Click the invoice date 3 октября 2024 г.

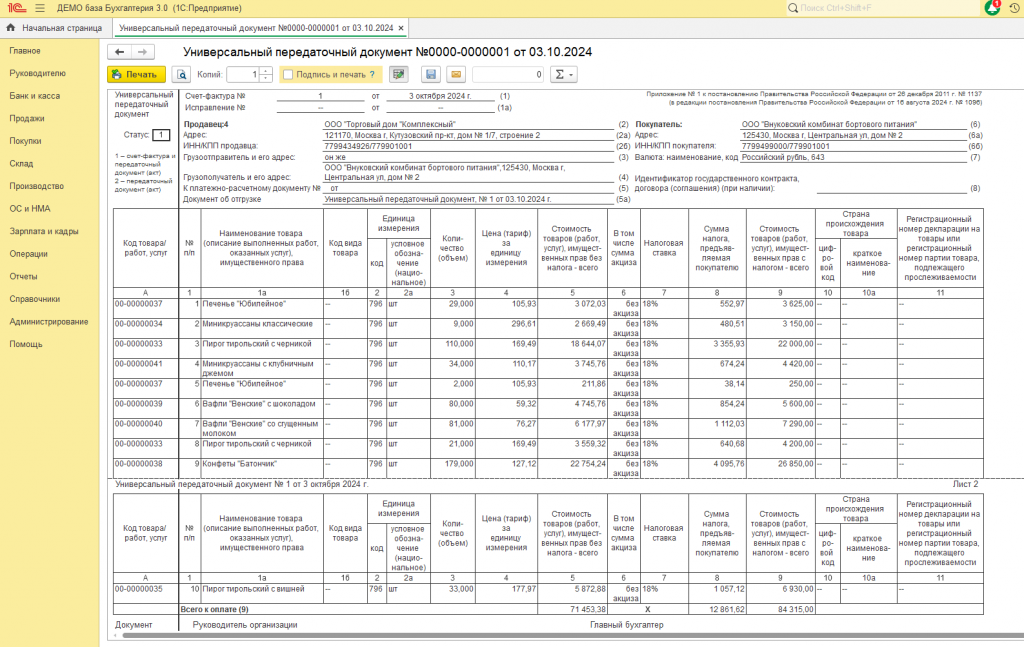point(440,96)
